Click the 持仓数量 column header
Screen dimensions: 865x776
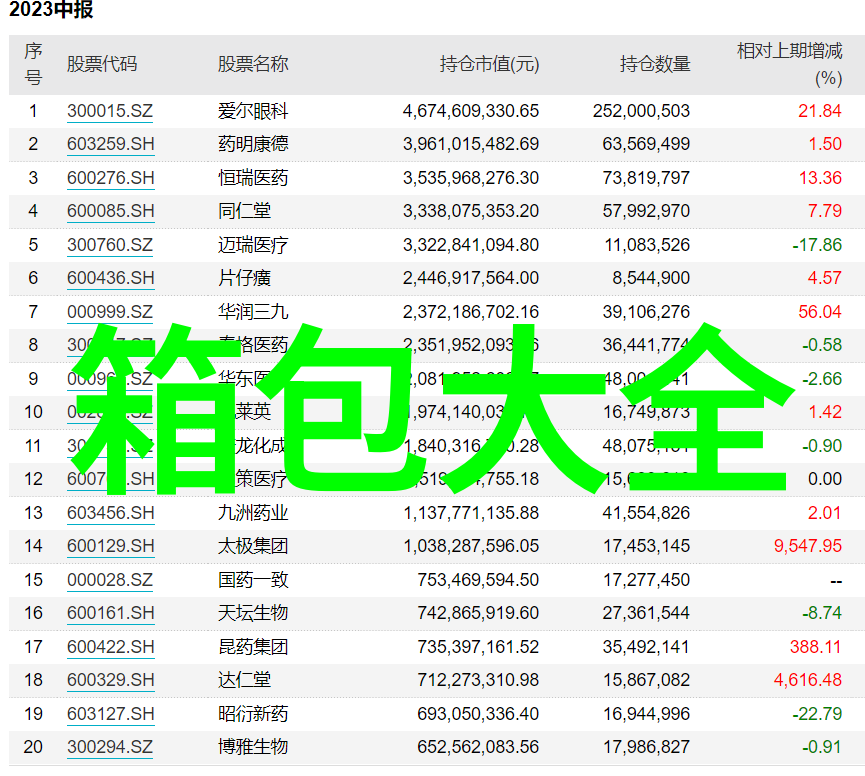pos(655,65)
